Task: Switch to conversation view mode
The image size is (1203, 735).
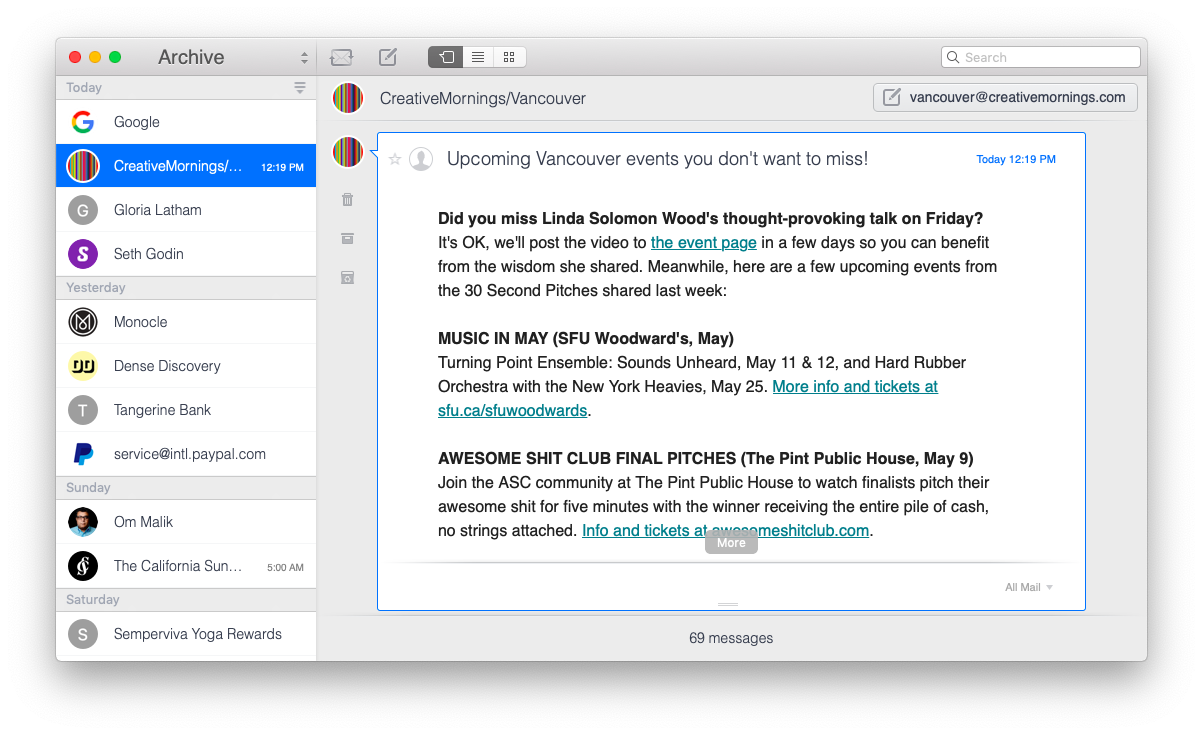Action: point(445,57)
